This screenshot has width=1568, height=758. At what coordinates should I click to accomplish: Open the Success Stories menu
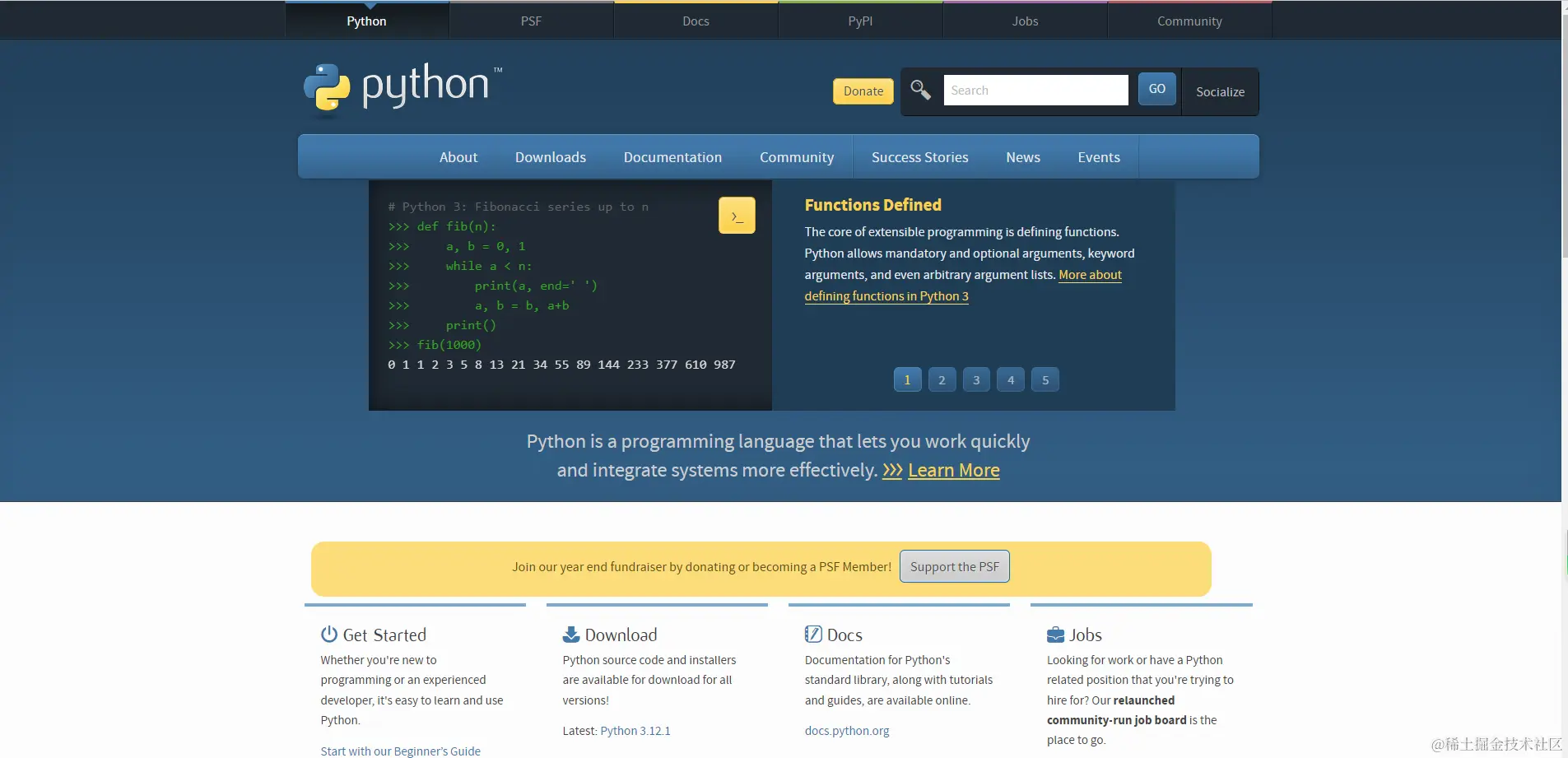(919, 157)
